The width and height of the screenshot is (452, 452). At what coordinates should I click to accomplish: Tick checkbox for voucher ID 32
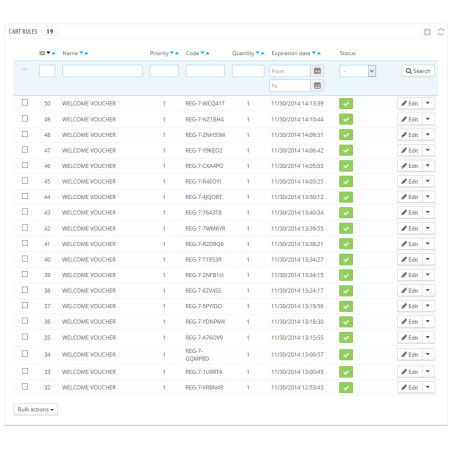[25, 387]
